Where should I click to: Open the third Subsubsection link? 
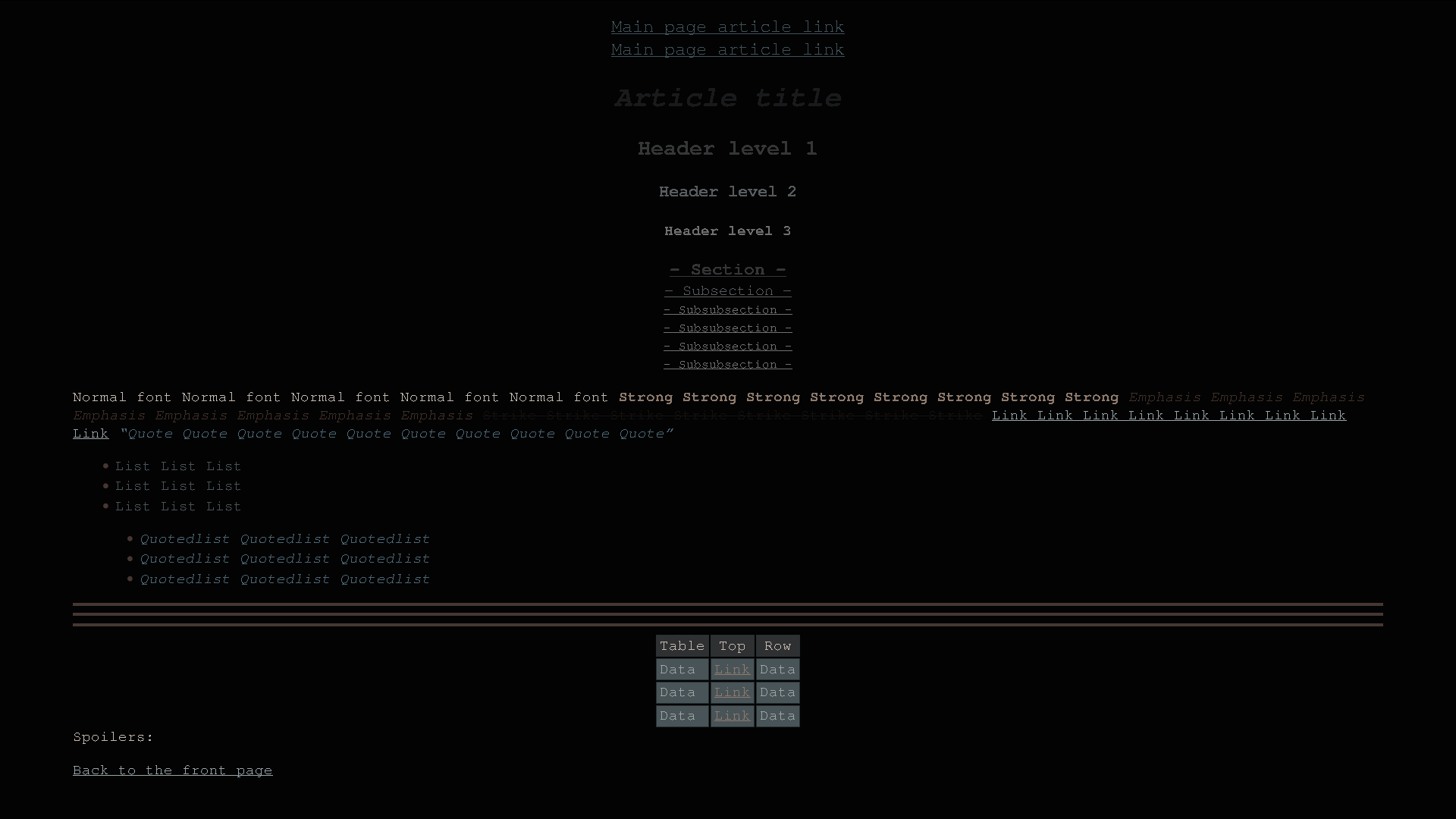[727, 346]
